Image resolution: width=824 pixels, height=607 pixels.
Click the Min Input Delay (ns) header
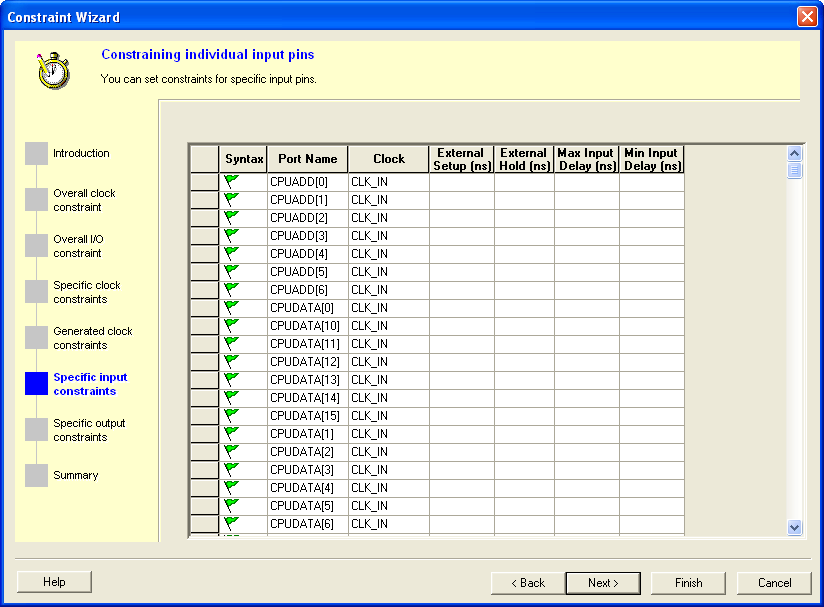(652, 159)
